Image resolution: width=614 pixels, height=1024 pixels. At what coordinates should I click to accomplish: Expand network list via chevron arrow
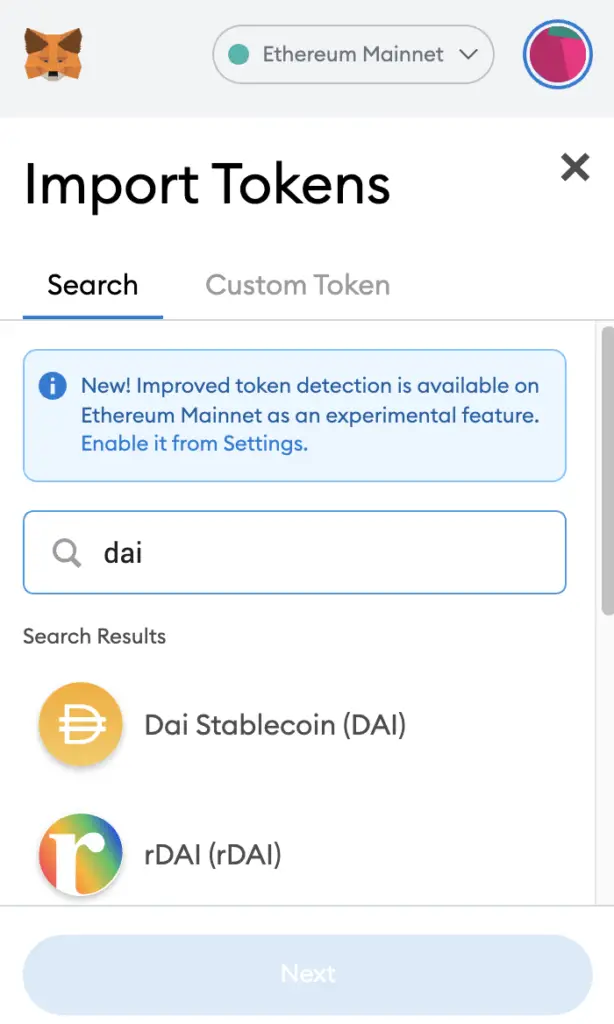point(468,54)
